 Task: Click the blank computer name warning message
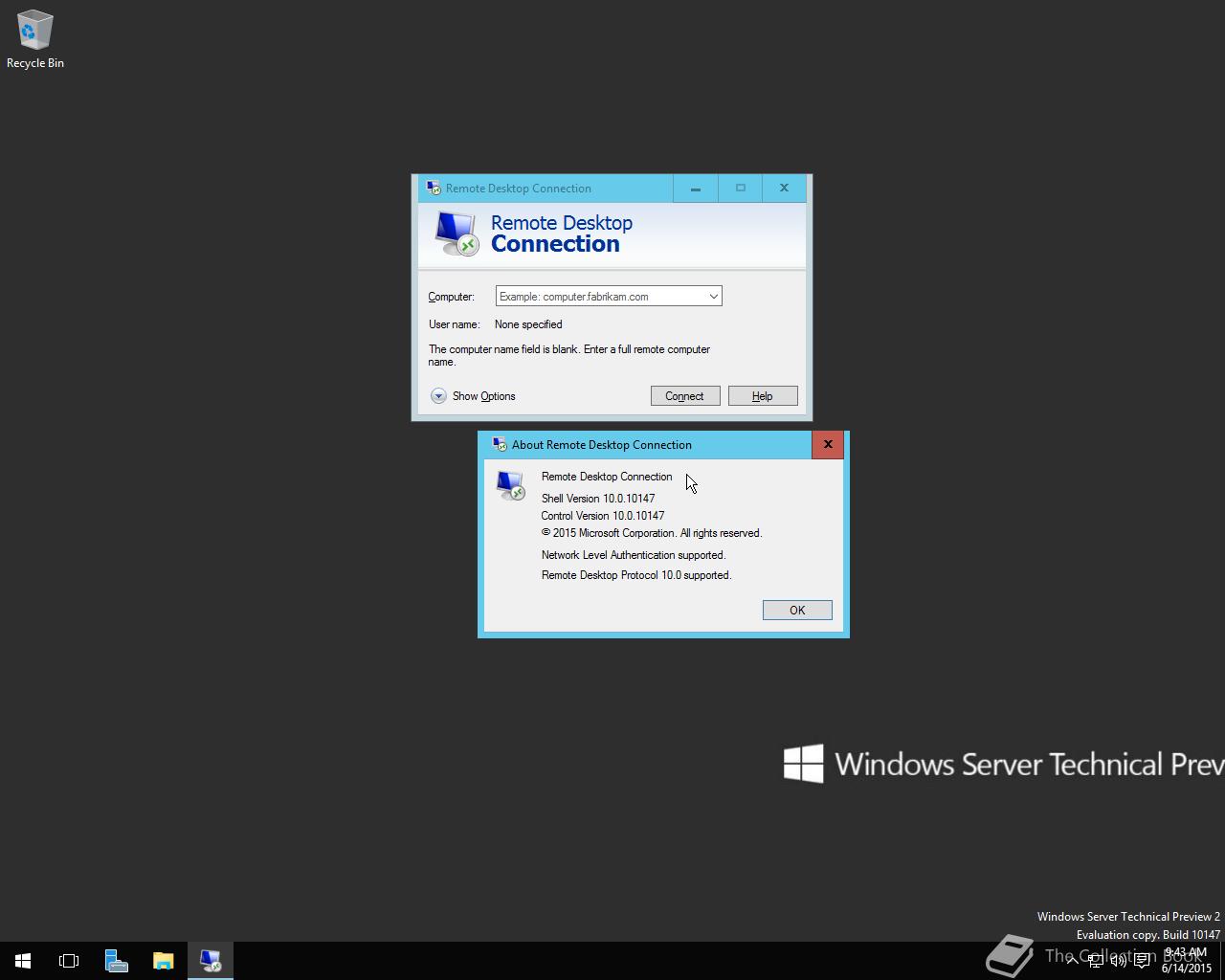click(569, 356)
